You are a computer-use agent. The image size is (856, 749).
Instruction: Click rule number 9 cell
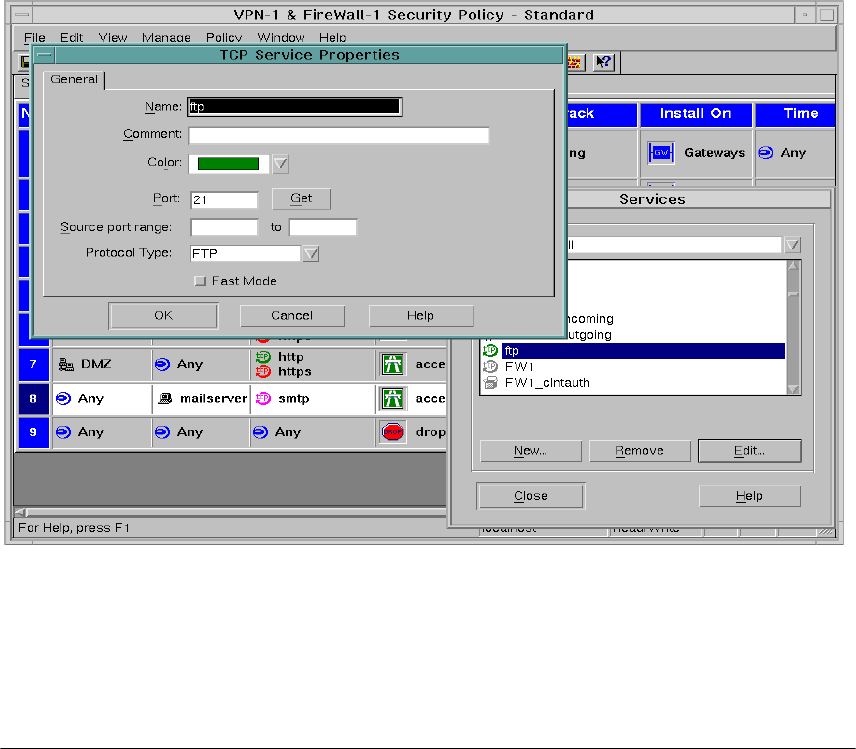pyautogui.click(x=33, y=432)
